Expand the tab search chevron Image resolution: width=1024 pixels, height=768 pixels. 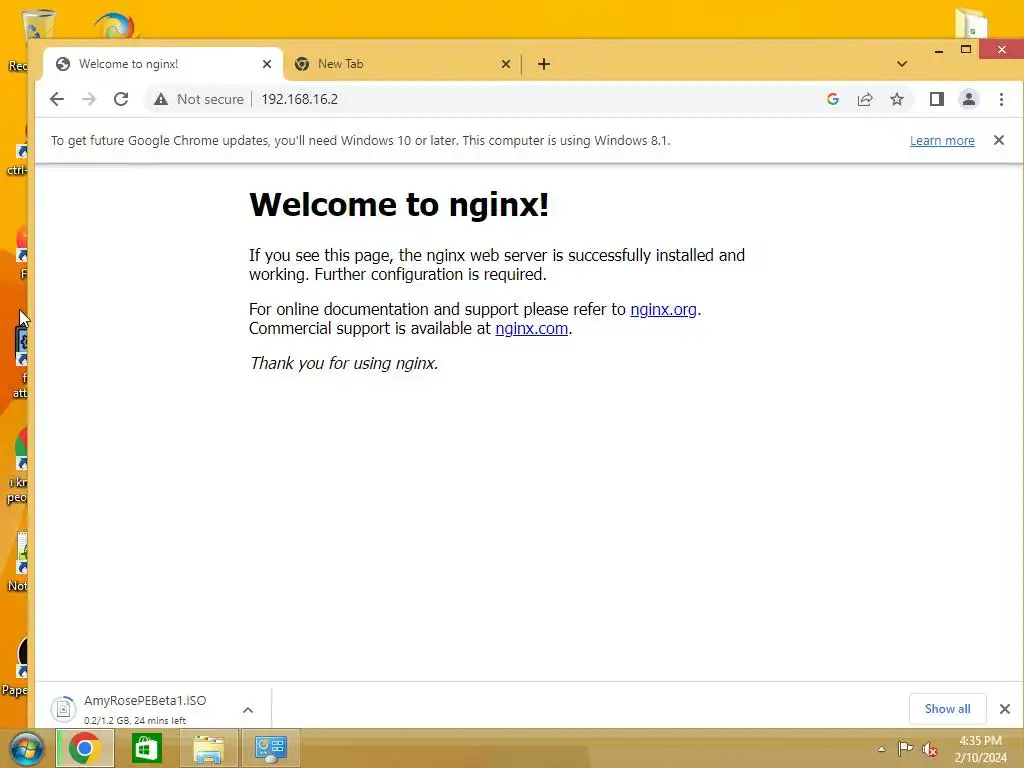(902, 64)
